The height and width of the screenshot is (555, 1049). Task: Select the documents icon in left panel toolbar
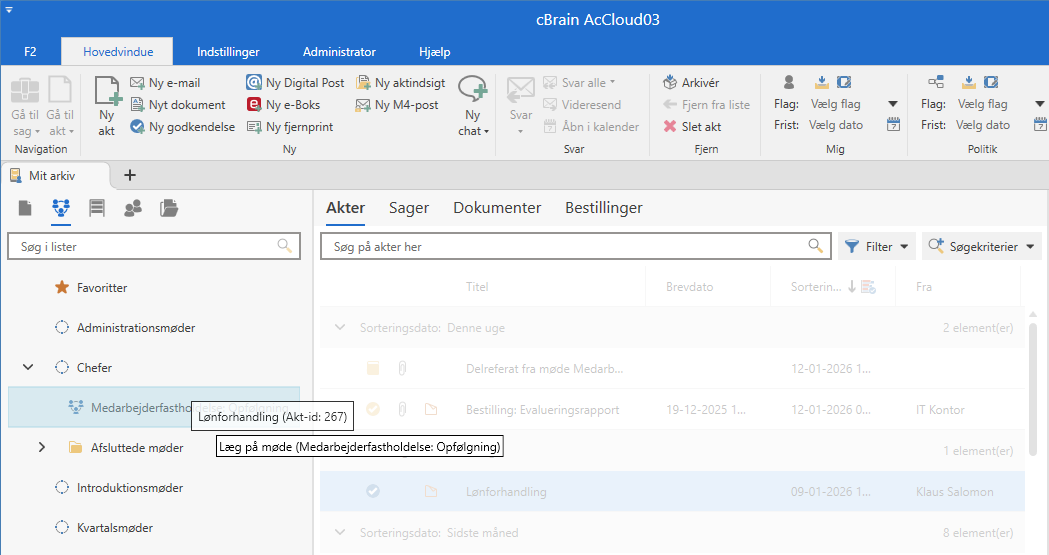(x=25, y=209)
